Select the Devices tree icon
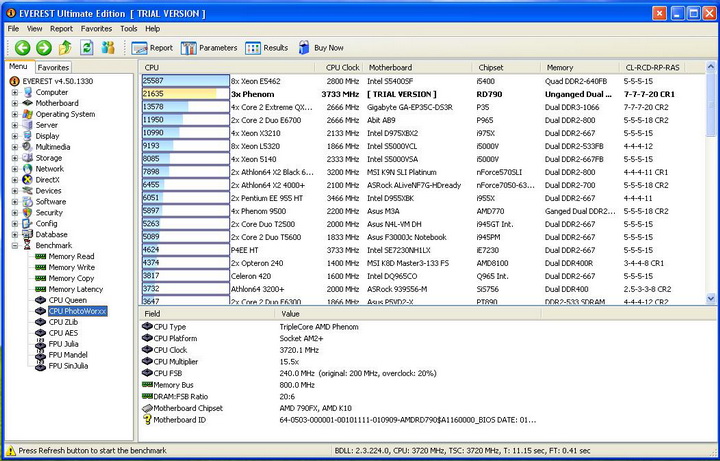Image resolution: width=720 pixels, height=461 pixels. point(28,191)
